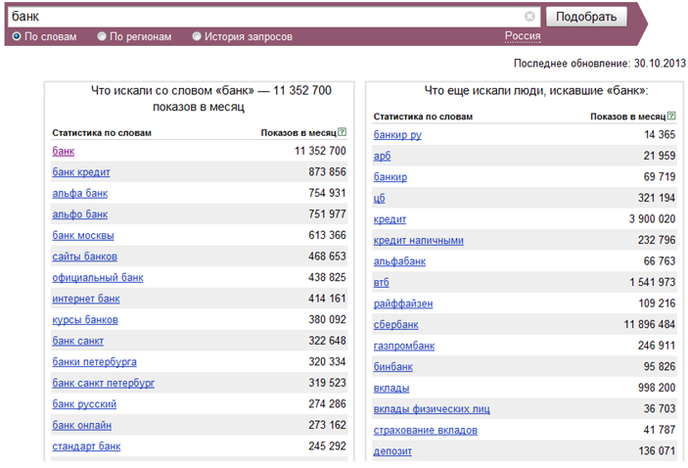The image size is (688, 468).
Task: Open the 'банкир ру' related query link
Action: [x=398, y=135]
